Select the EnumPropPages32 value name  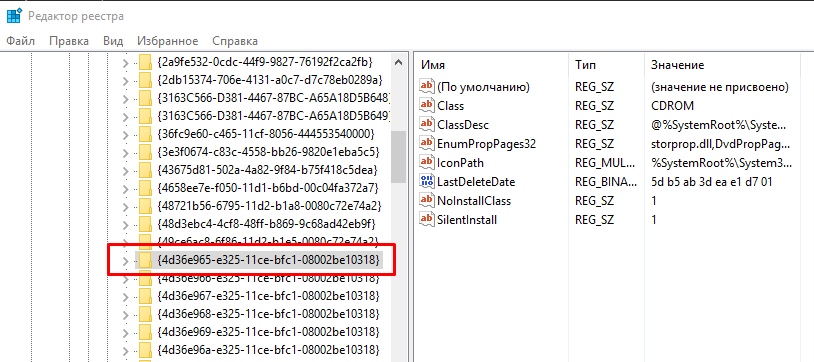[x=486, y=144]
